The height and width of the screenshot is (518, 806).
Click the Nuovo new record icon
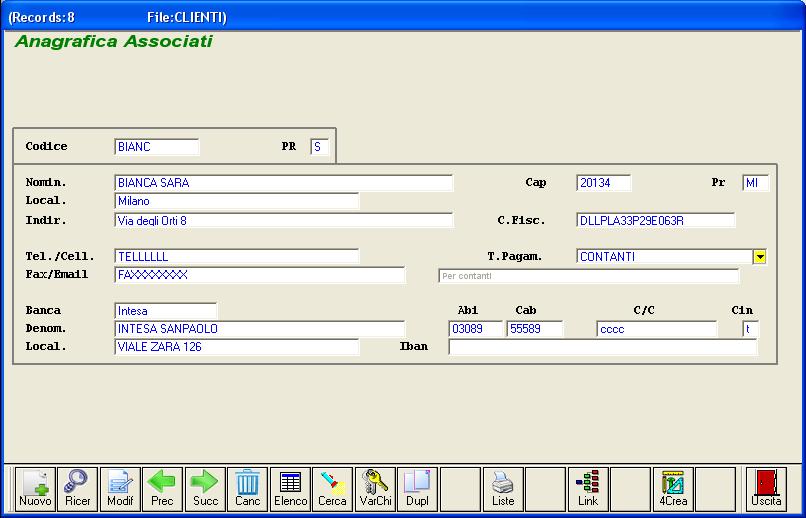click(35, 489)
